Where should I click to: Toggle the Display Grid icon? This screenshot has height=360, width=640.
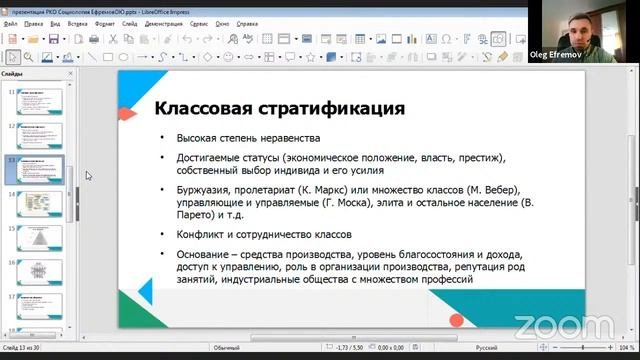267,39
